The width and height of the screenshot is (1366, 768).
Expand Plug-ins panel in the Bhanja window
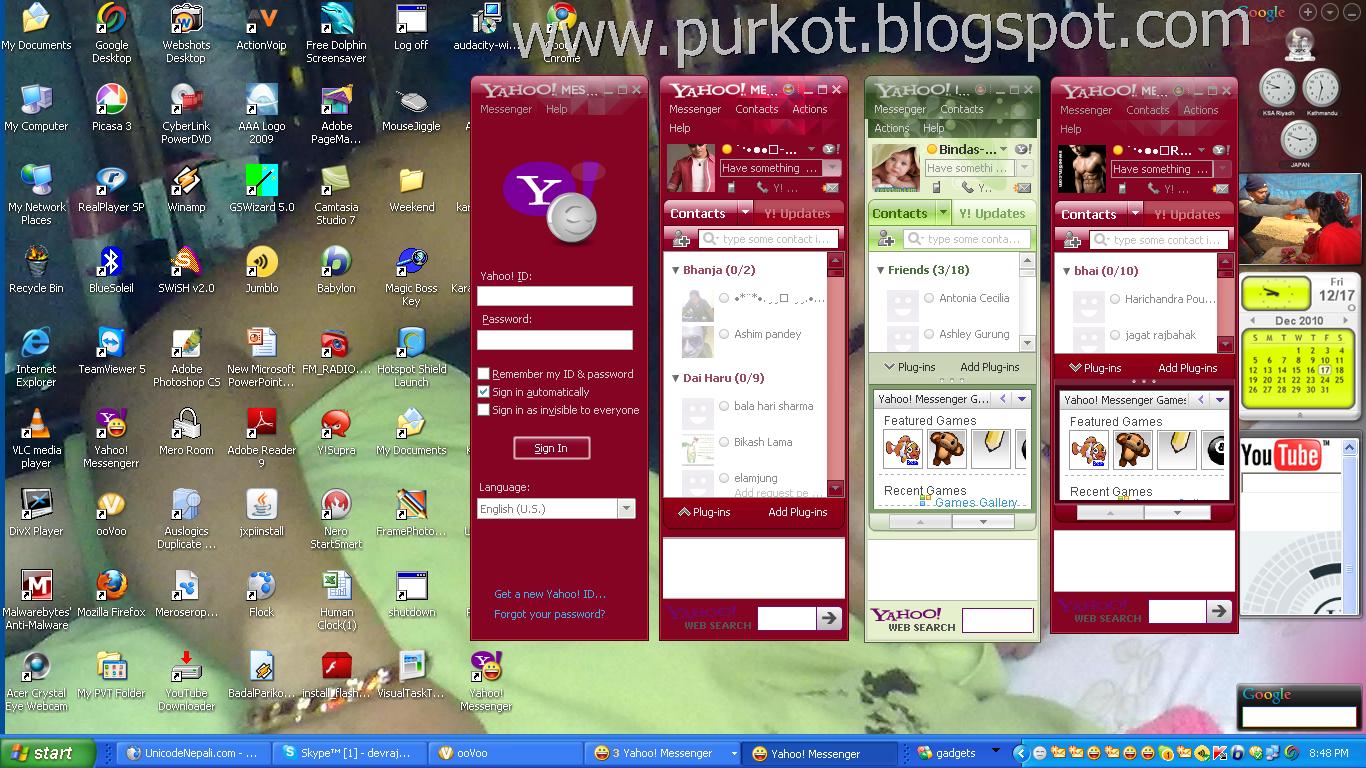pyautogui.click(x=704, y=512)
